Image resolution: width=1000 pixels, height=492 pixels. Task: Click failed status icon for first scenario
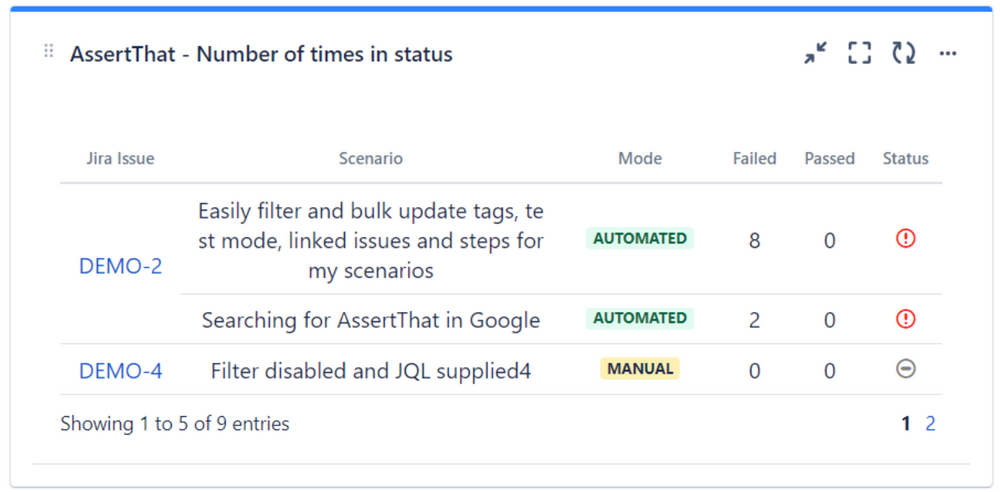click(905, 239)
